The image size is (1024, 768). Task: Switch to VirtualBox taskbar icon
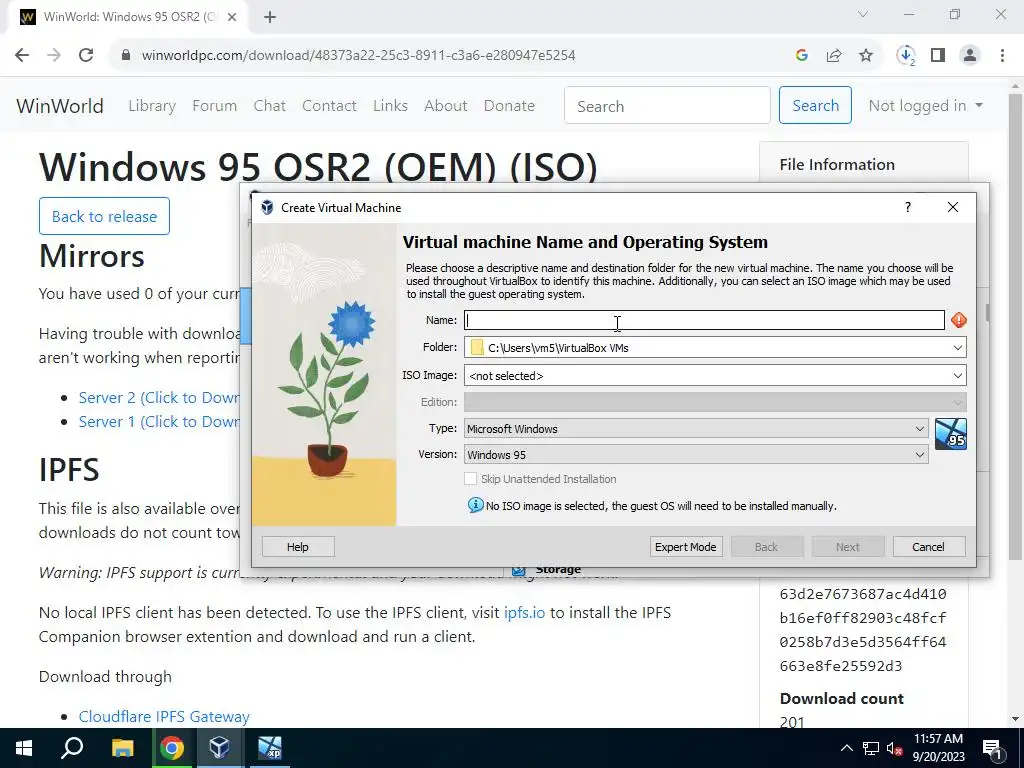click(x=219, y=748)
